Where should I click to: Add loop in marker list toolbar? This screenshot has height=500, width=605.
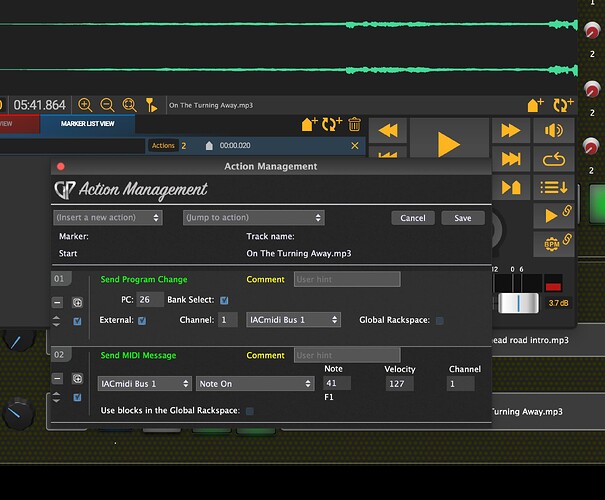(x=332, y=124)
